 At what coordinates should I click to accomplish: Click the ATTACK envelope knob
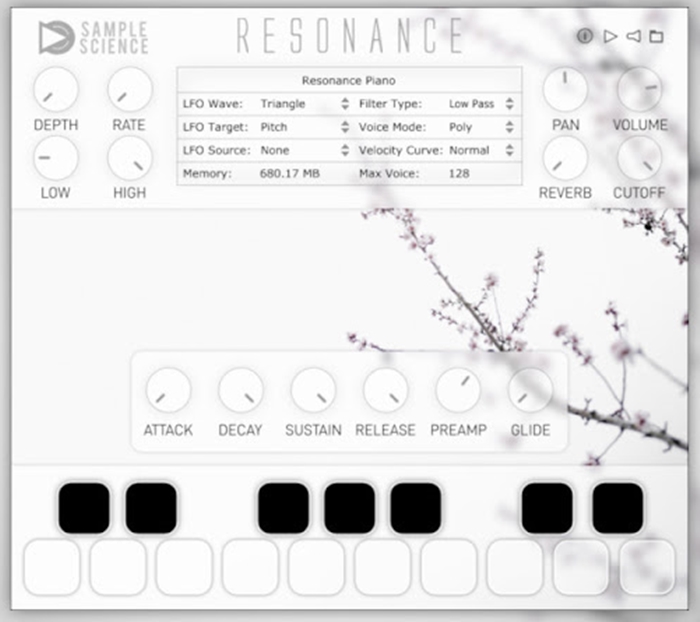click(168, 390)
